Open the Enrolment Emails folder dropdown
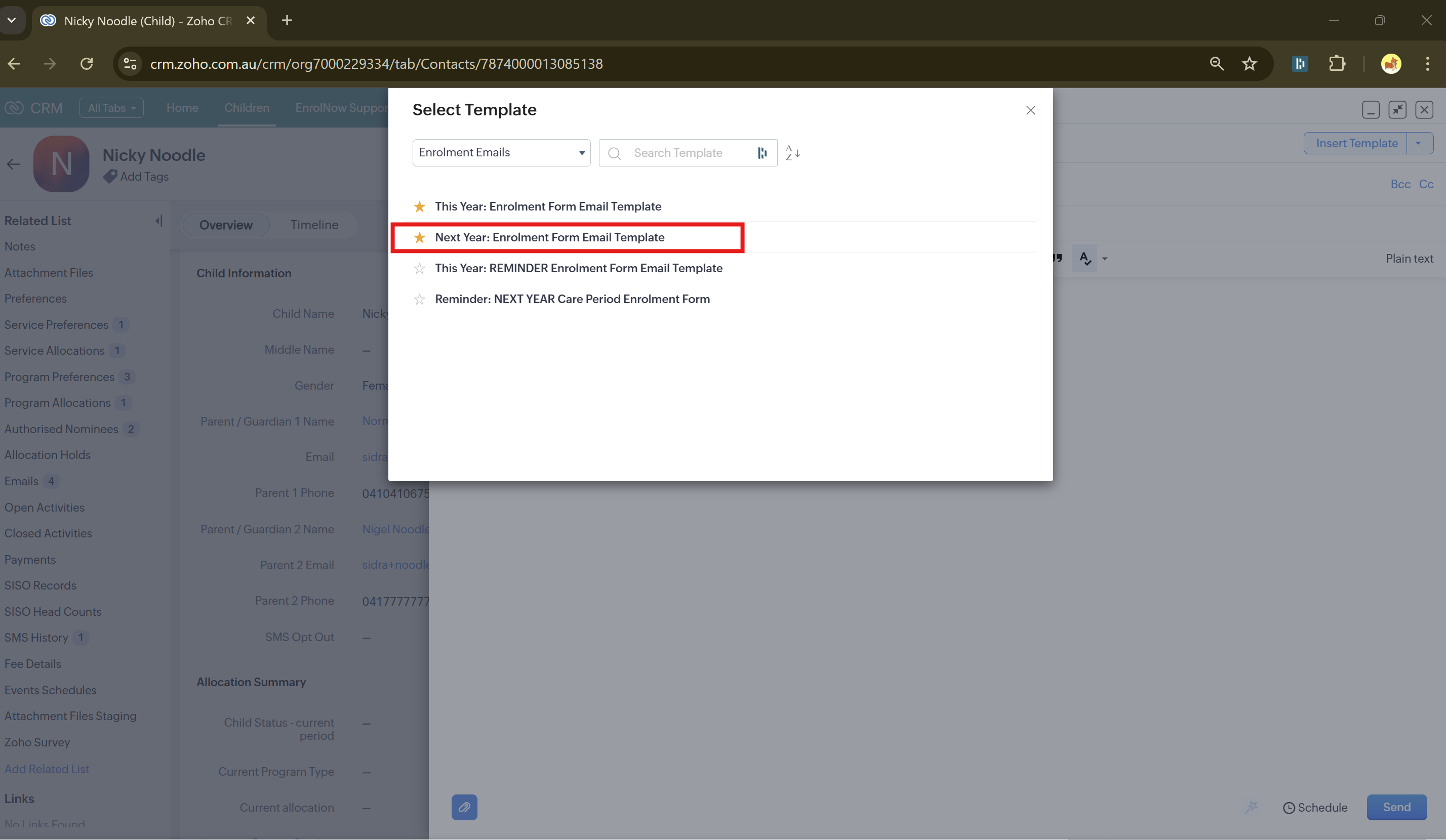Viewport: 1446px width, 840px height. pyautogui.click(x=501, y=152)
